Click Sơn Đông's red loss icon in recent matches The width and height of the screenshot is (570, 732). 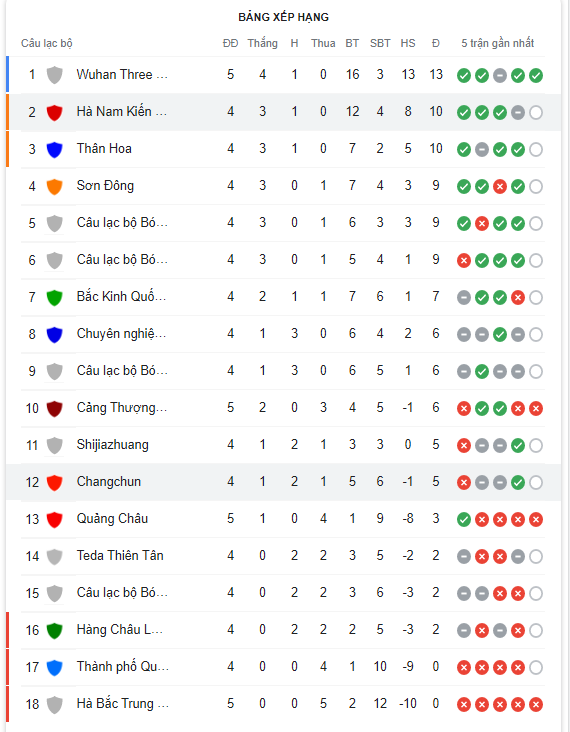(500, 187)
